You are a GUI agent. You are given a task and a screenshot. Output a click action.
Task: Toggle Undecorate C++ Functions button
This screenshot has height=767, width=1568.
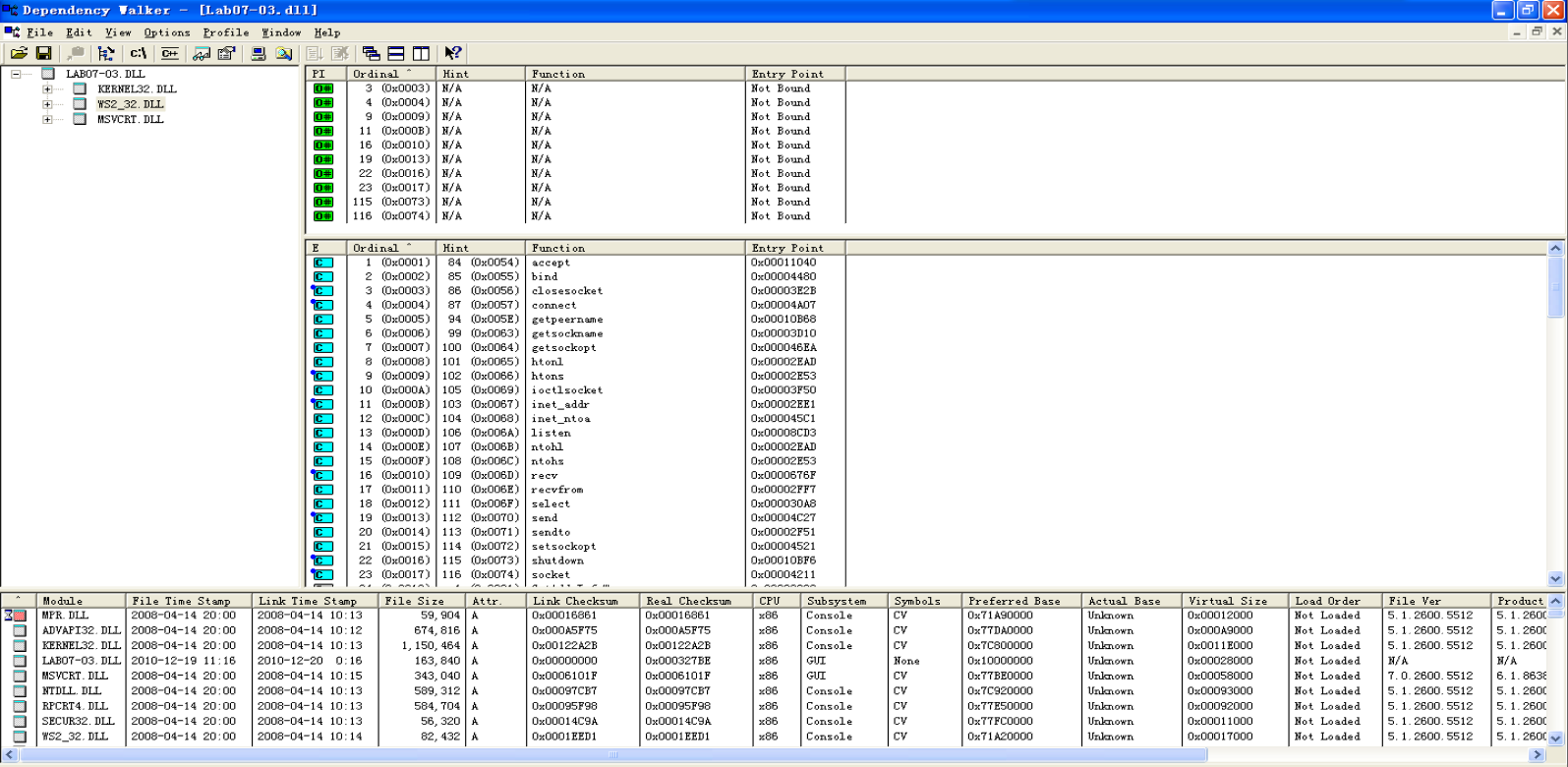point(170,53)
